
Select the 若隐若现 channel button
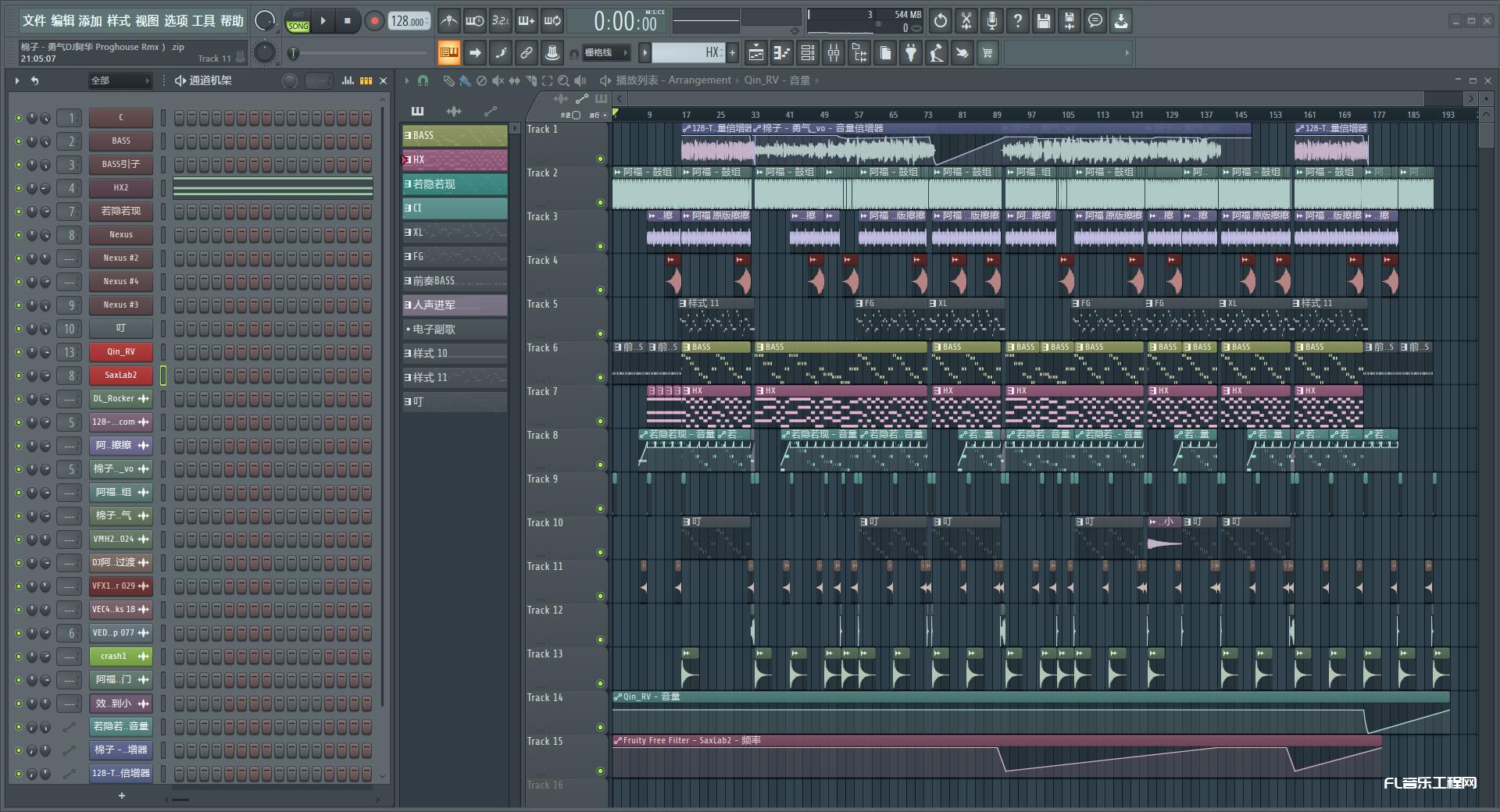pyautogui.click(x=120, y=212)
